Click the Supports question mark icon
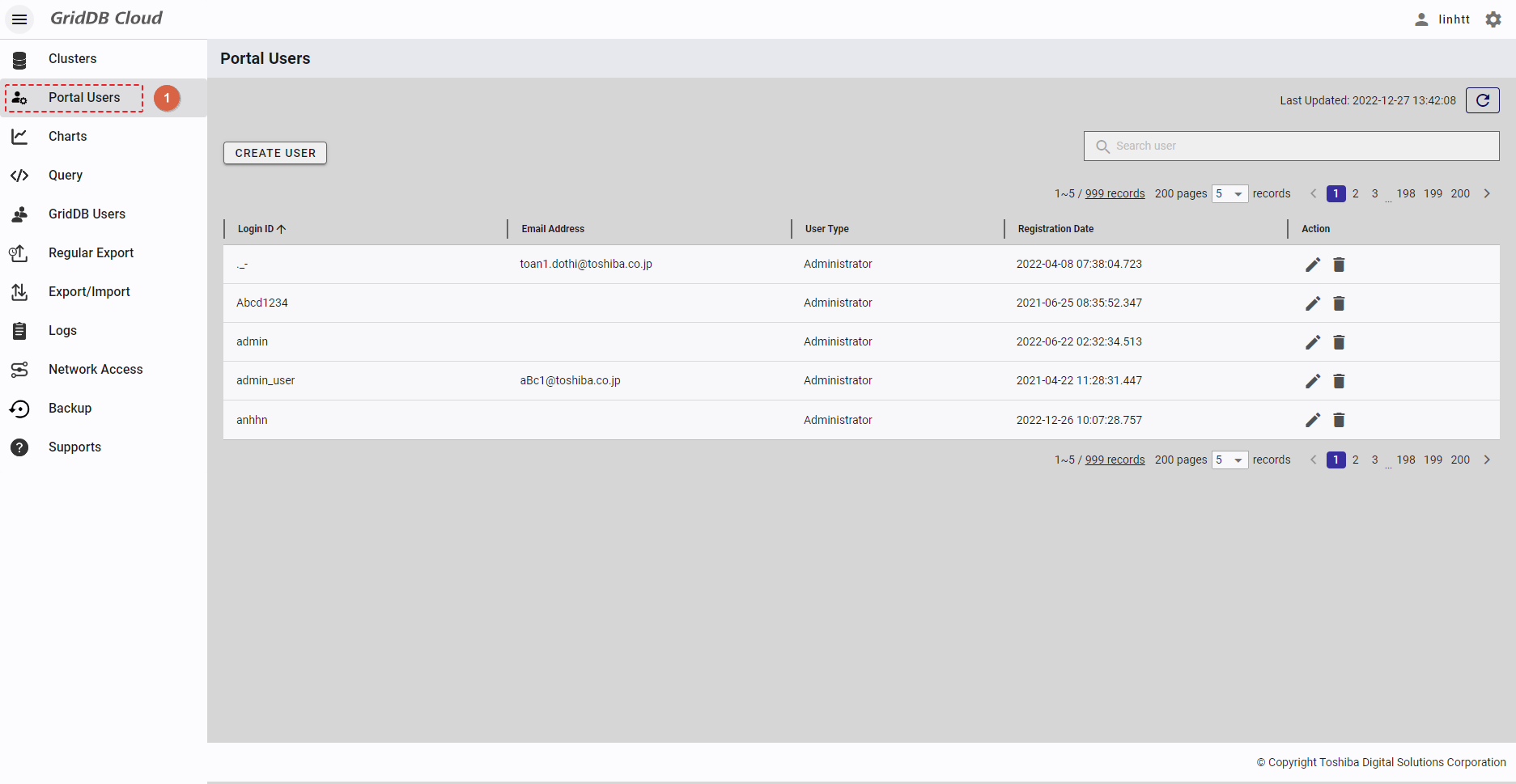This screenshot has height=784, width=1516. tap(19, 447)
